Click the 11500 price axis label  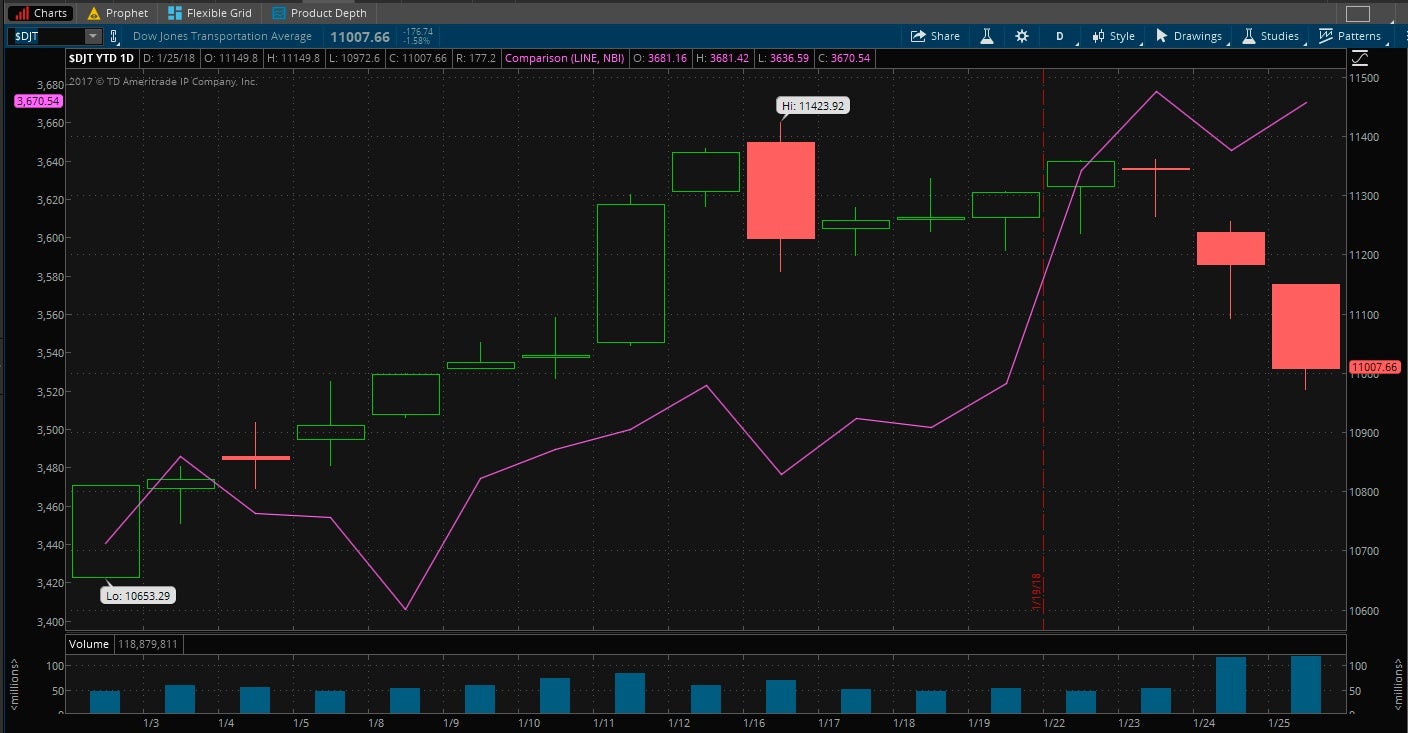tap(1366, 78)
